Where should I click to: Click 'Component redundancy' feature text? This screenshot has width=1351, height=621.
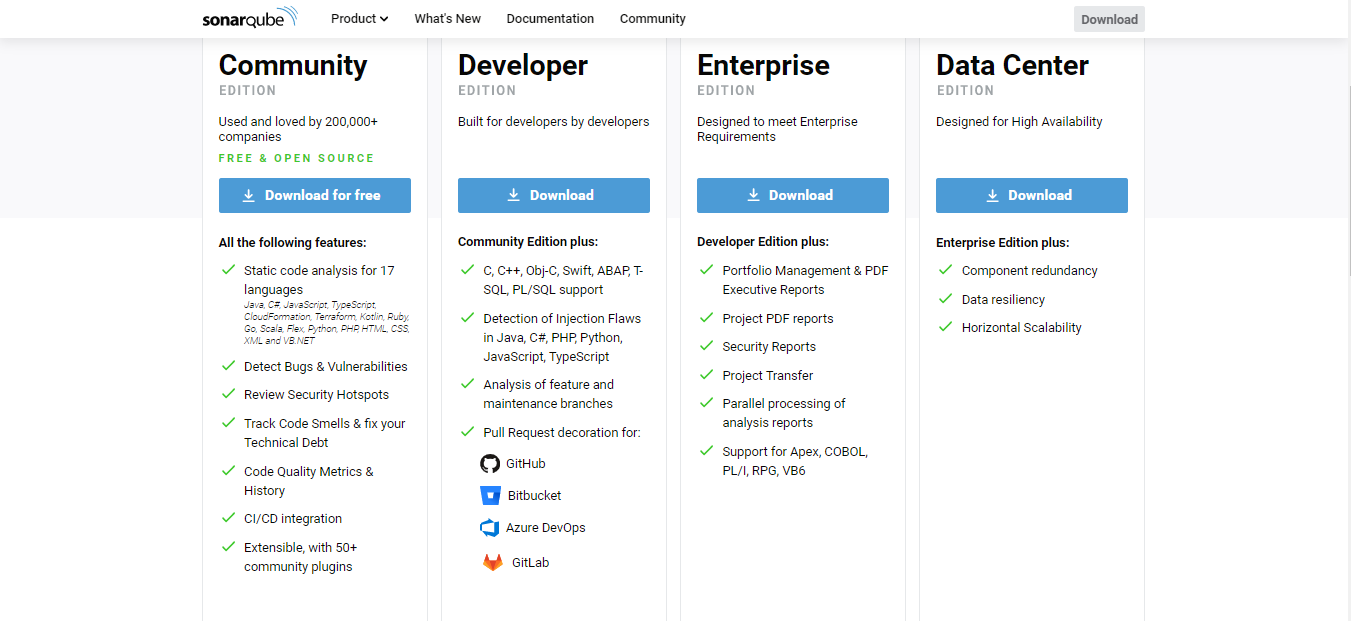[1030, 271]
